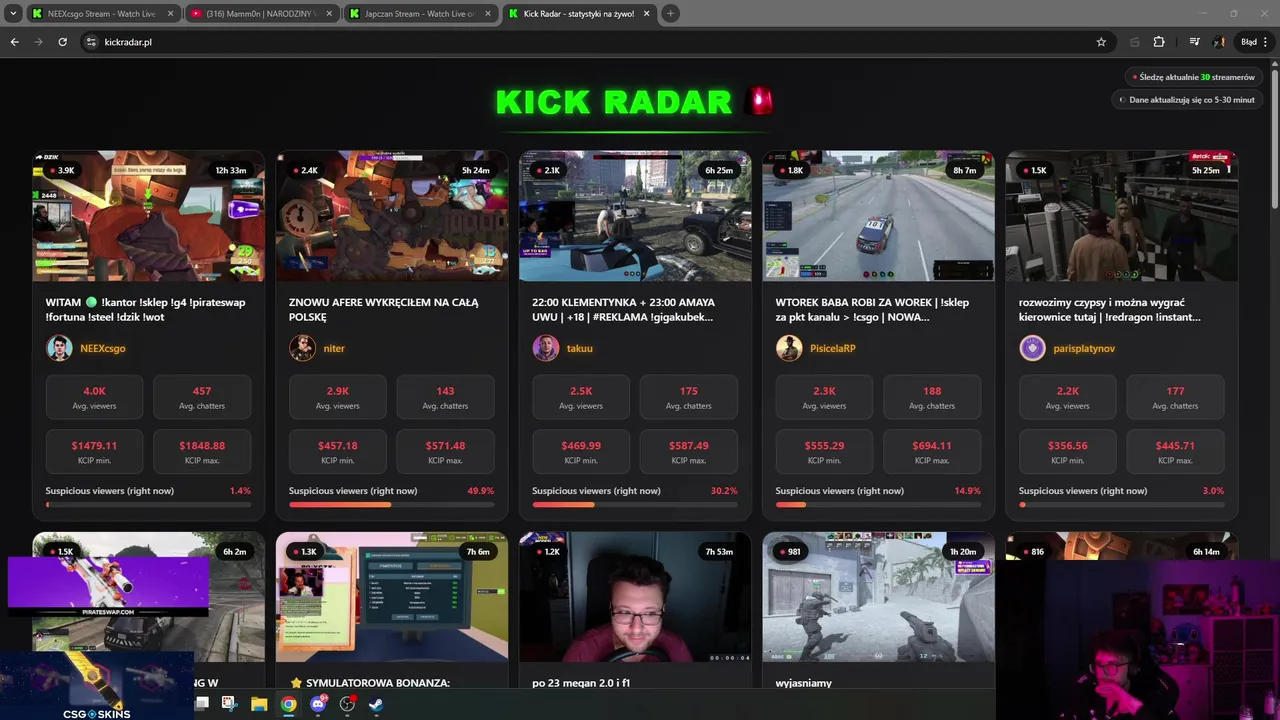Click PisicelaRP avatar icon

(x=789, y=348)
